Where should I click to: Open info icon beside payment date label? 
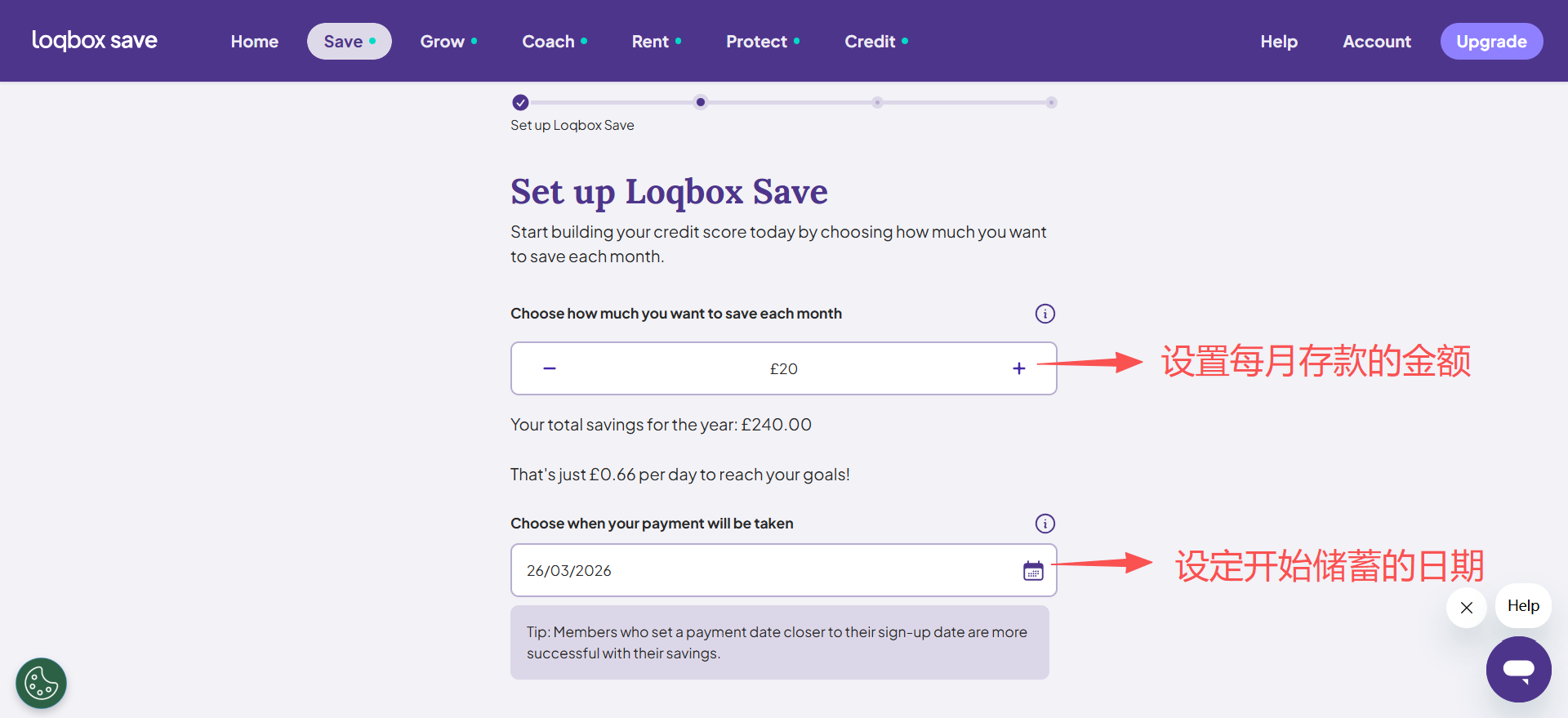(x=1045, y=524)
